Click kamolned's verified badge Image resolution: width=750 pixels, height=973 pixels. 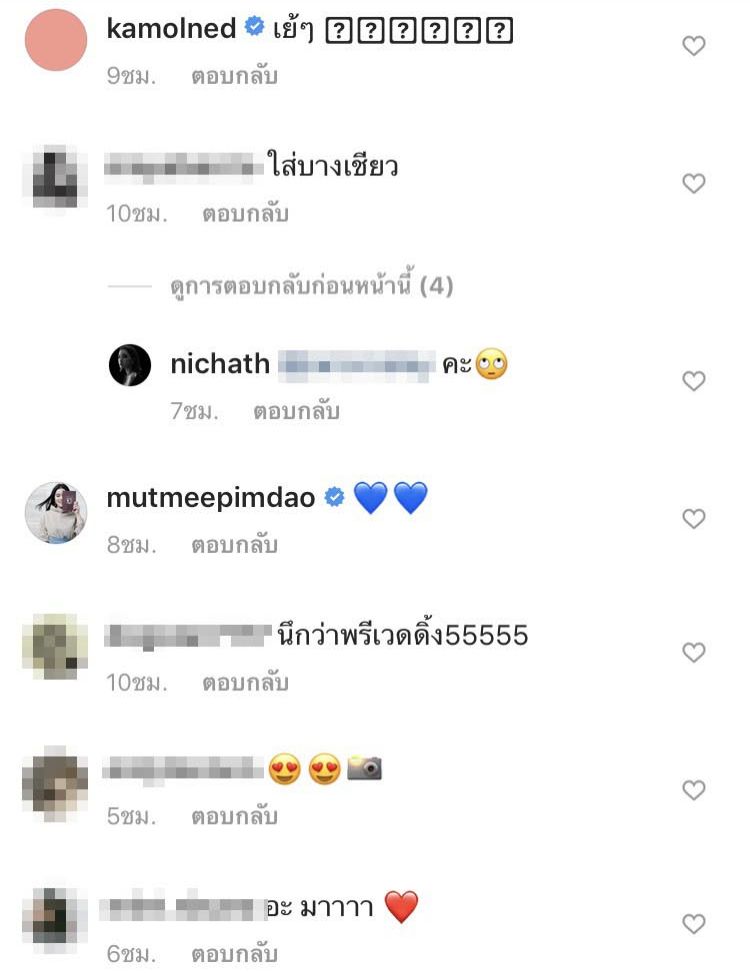(254, 27)
